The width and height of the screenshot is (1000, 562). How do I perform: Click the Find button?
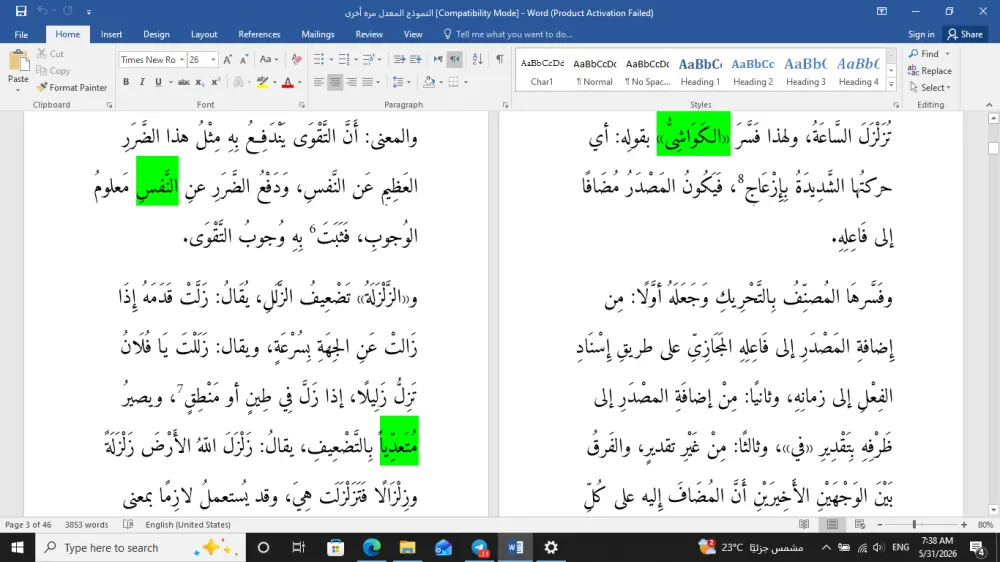click(x=925, y=54)
